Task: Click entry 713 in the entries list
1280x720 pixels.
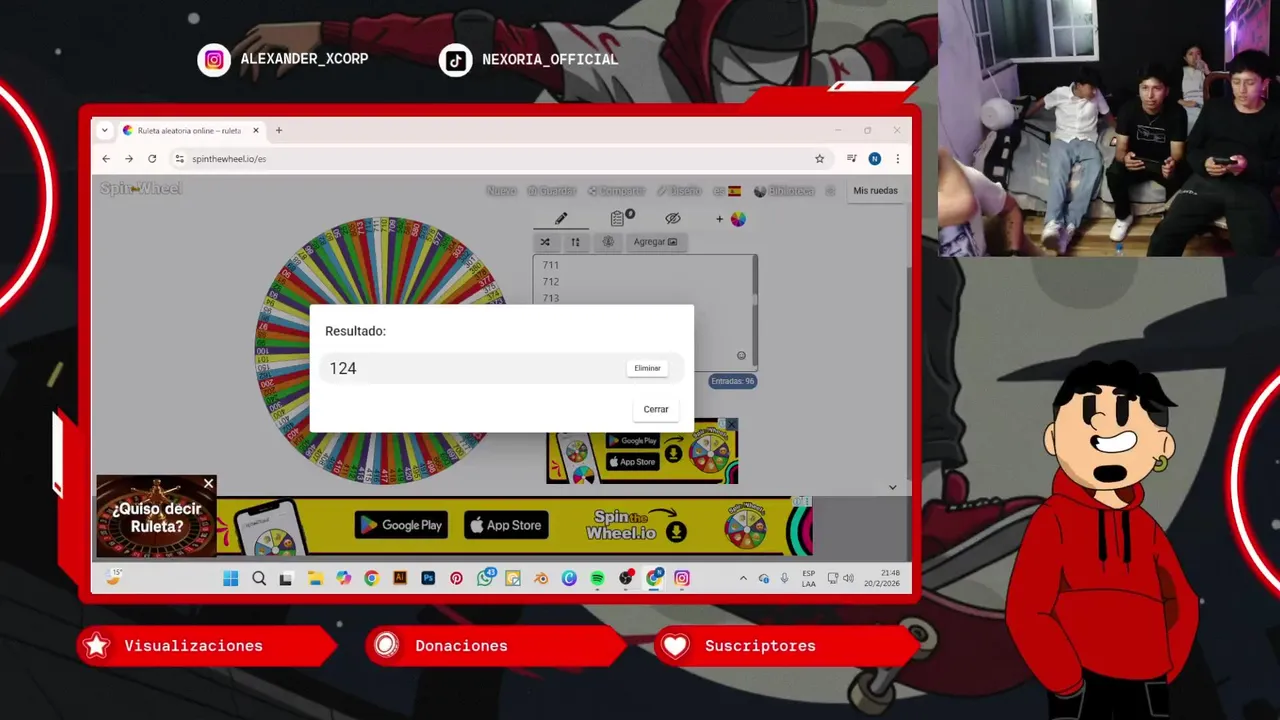Action: (x=551, y=298)
